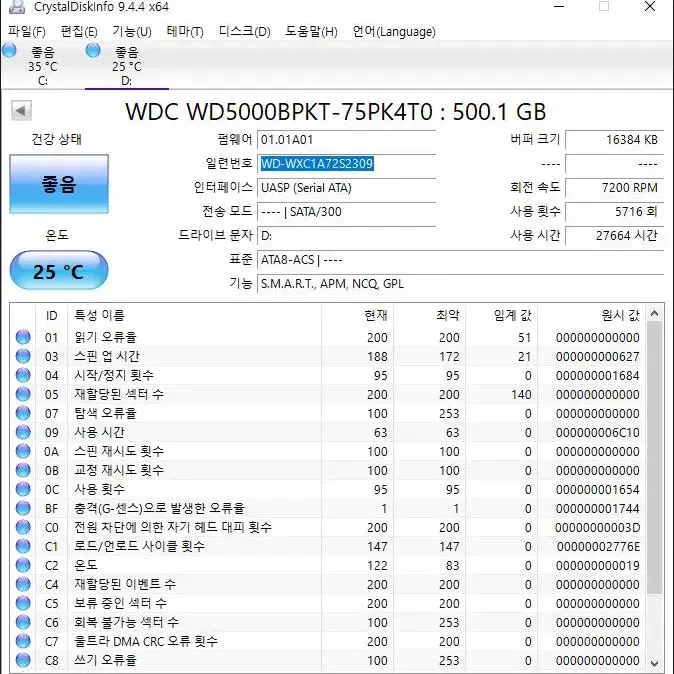
Task: Minimize the CrystalDiskInfo window
Action: [x=559, y=6]
